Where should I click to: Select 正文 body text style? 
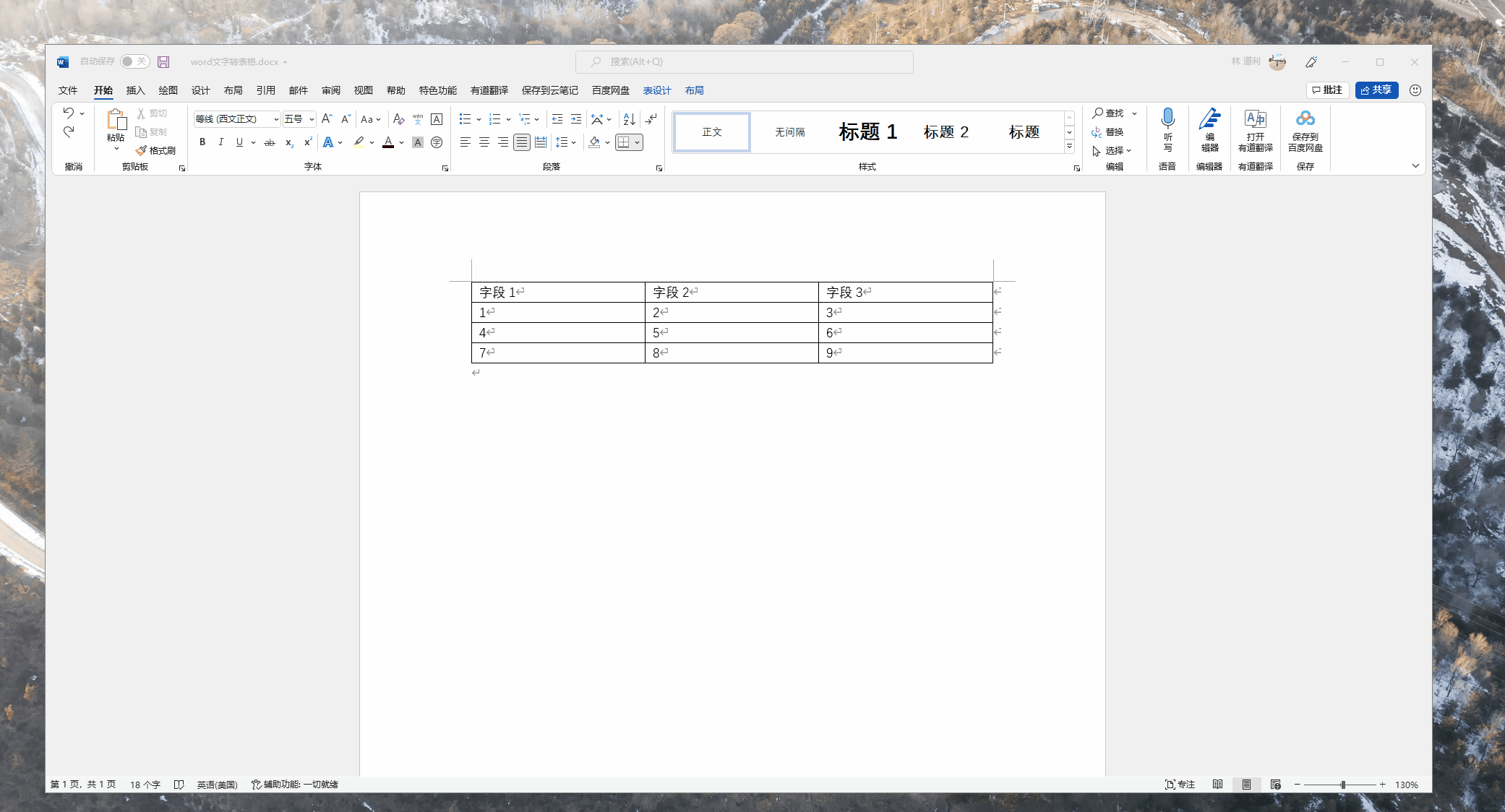tap(713, 130)
